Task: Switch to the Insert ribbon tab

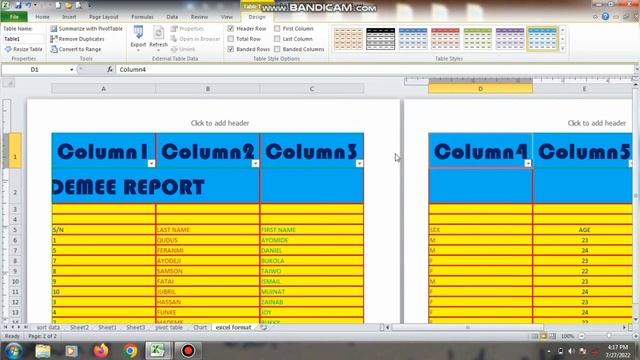Action: pos(69,17)
